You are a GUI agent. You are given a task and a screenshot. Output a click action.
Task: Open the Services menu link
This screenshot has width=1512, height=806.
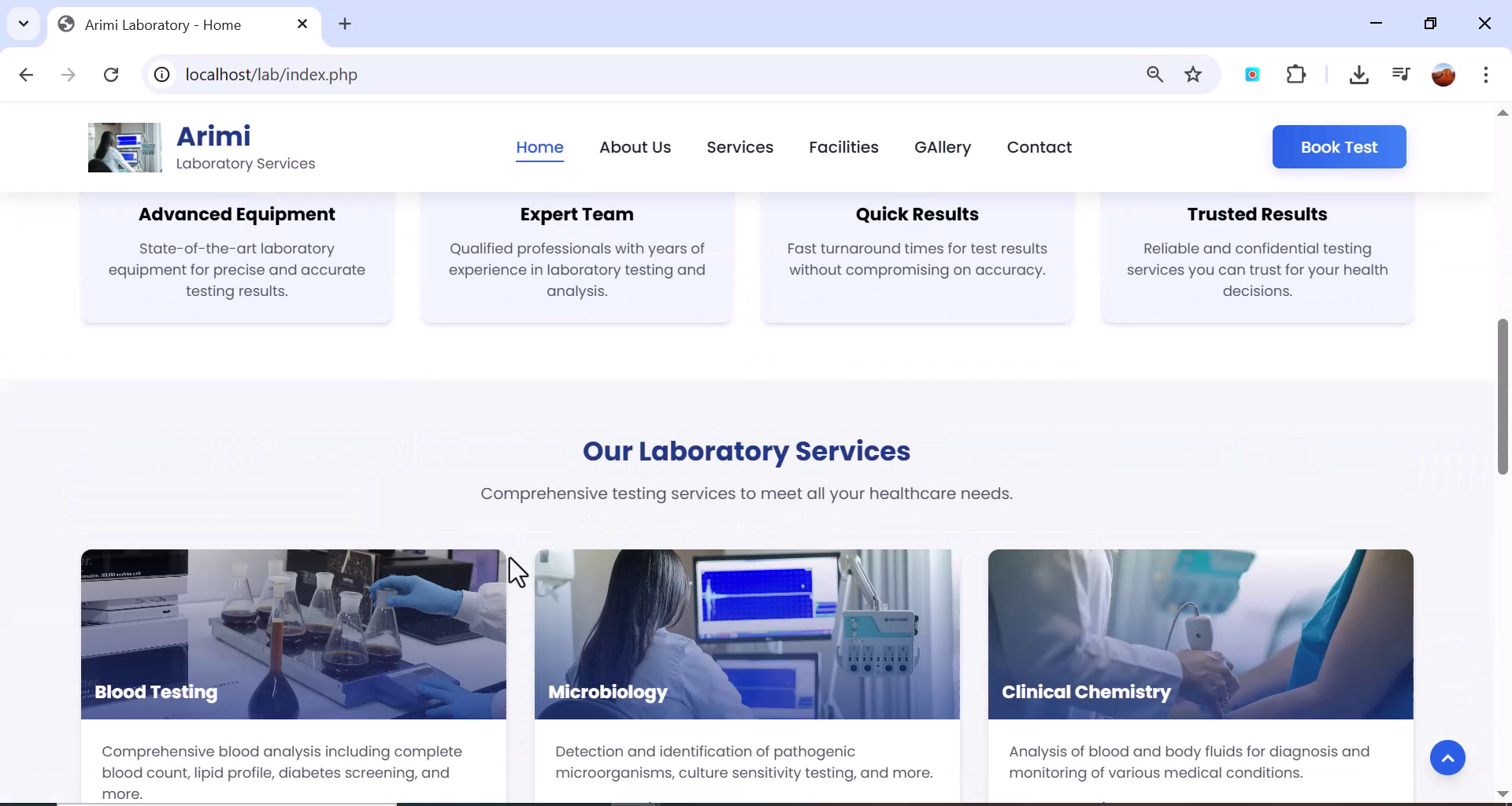pos(739,147)
